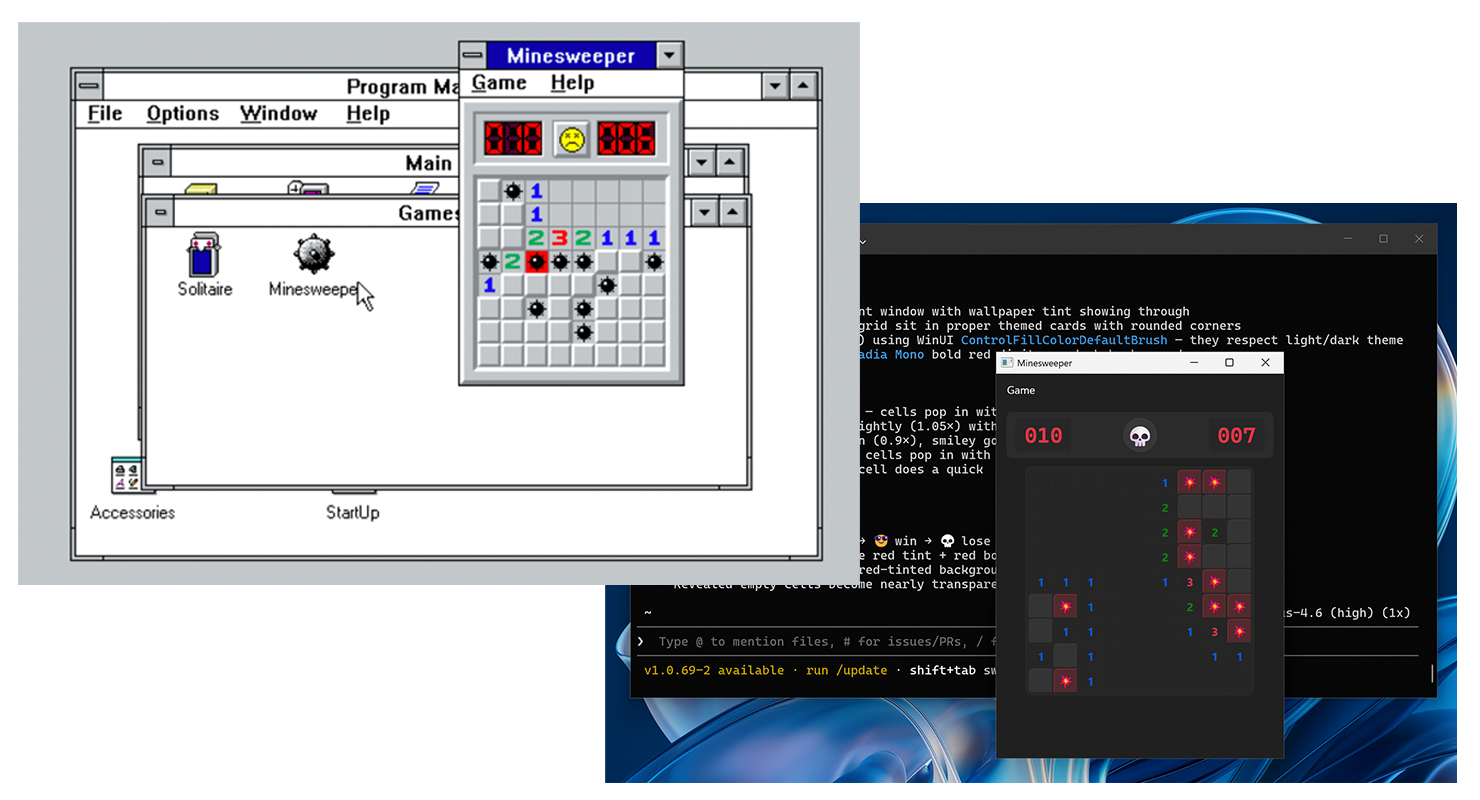
Task: Click the bottom-left unrevealed cell of dark board
Action: (1040, 681)
